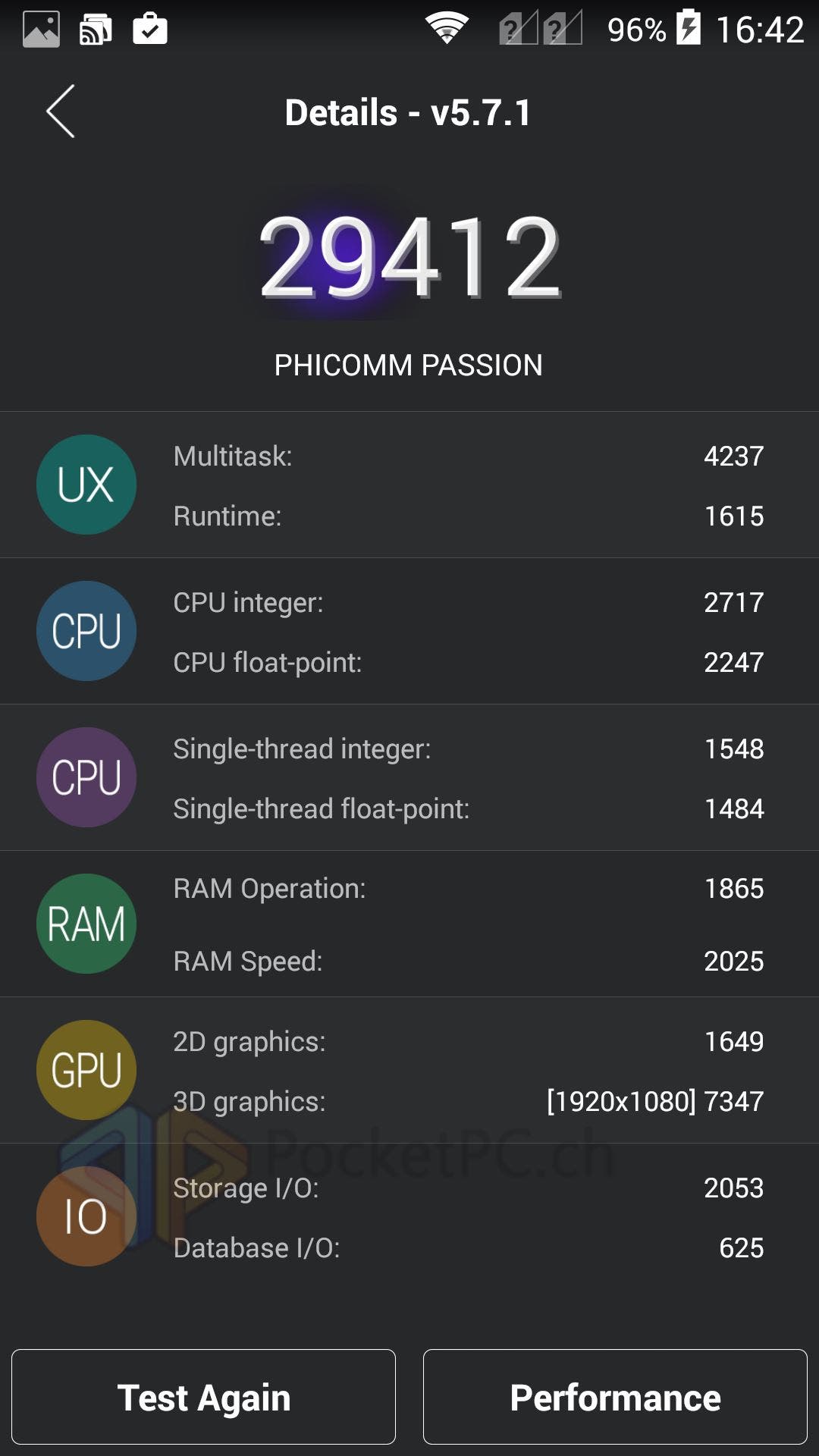Tap the orange IO category icon

[x=86, y=1216]
